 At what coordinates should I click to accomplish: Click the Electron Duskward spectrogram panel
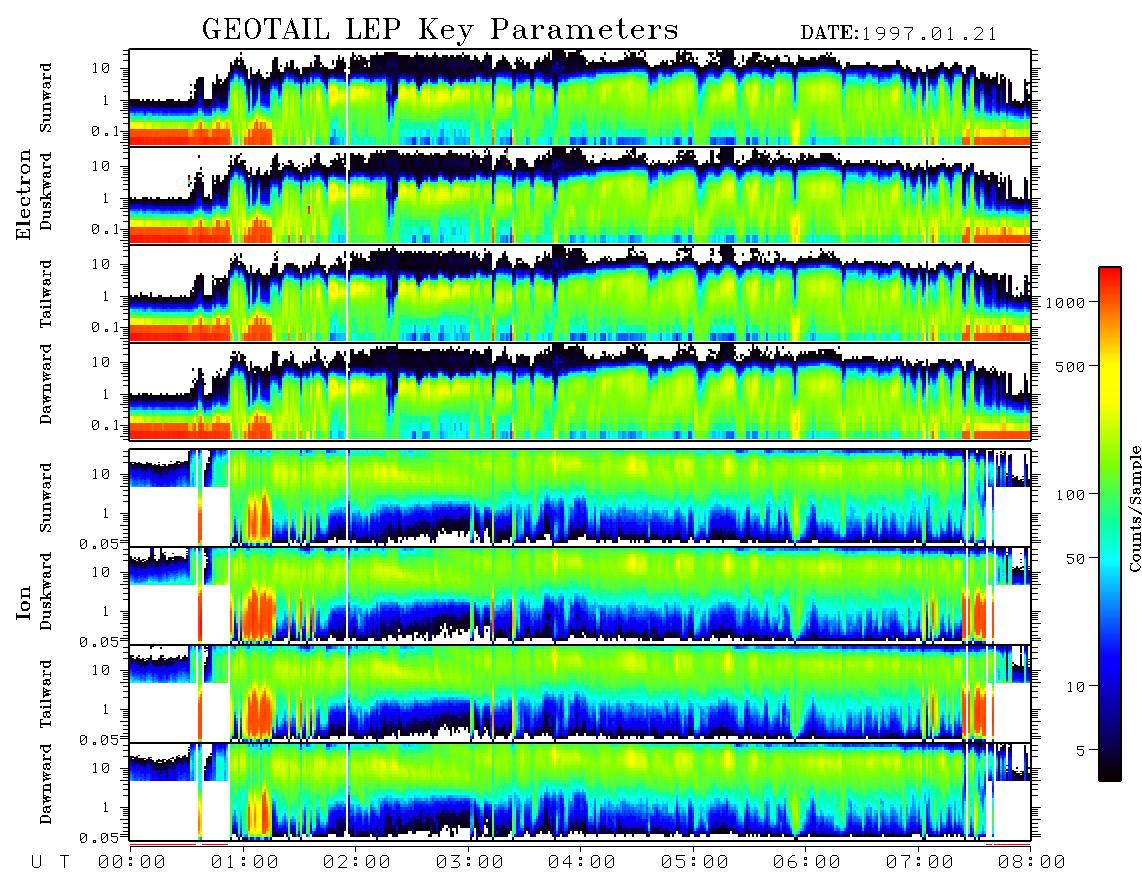point(580,195)
